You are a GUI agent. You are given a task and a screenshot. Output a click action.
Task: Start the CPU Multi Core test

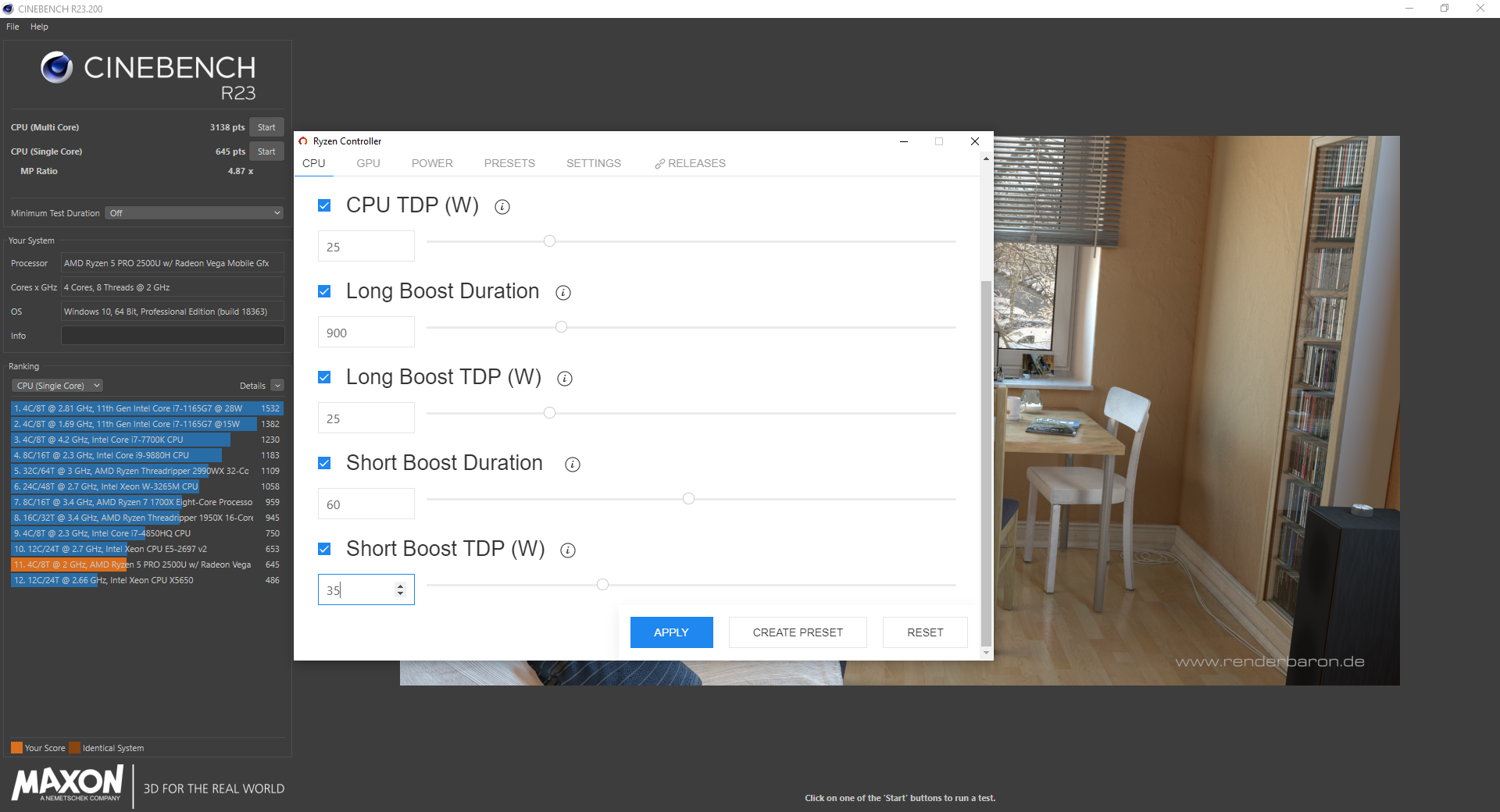pyautogui.click(x=266, y=127)
